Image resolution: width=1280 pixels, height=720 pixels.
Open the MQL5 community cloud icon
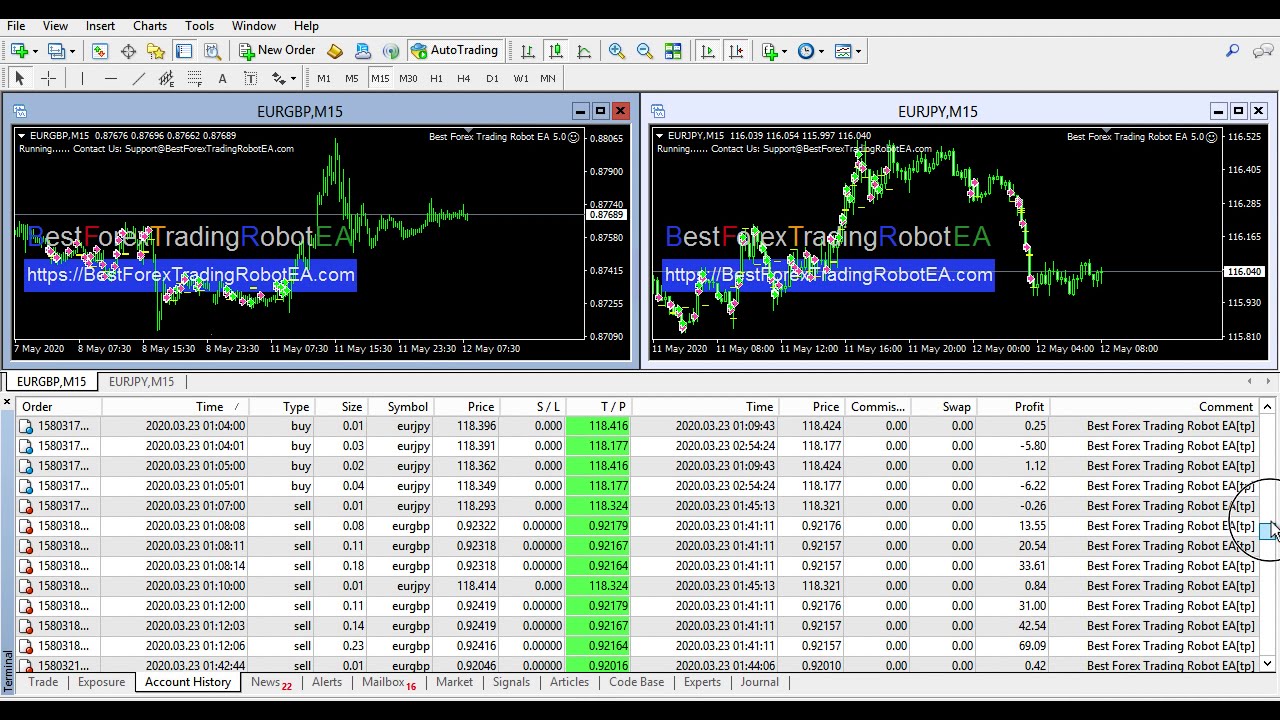pyautogui.click(x=363, y=51)
